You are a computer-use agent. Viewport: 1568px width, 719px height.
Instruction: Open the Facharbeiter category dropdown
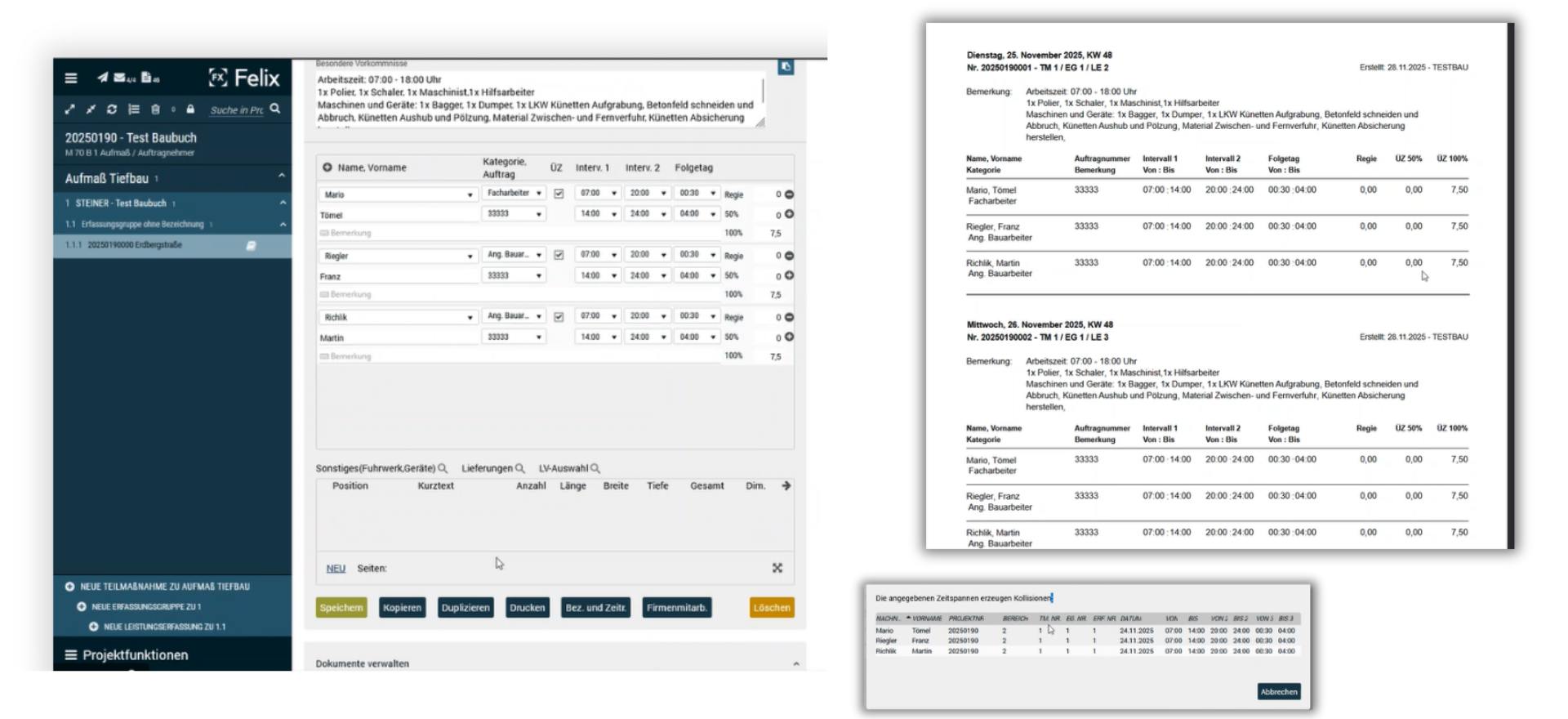click(x=514, y=194)
